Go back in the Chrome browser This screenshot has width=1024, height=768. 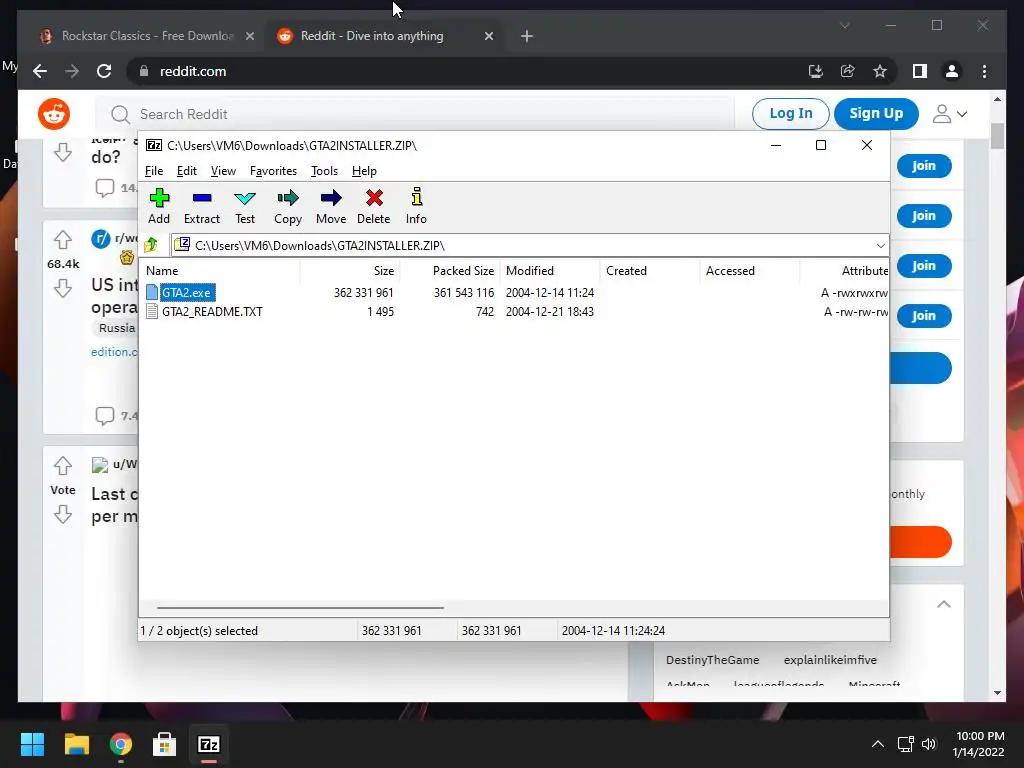40,71
